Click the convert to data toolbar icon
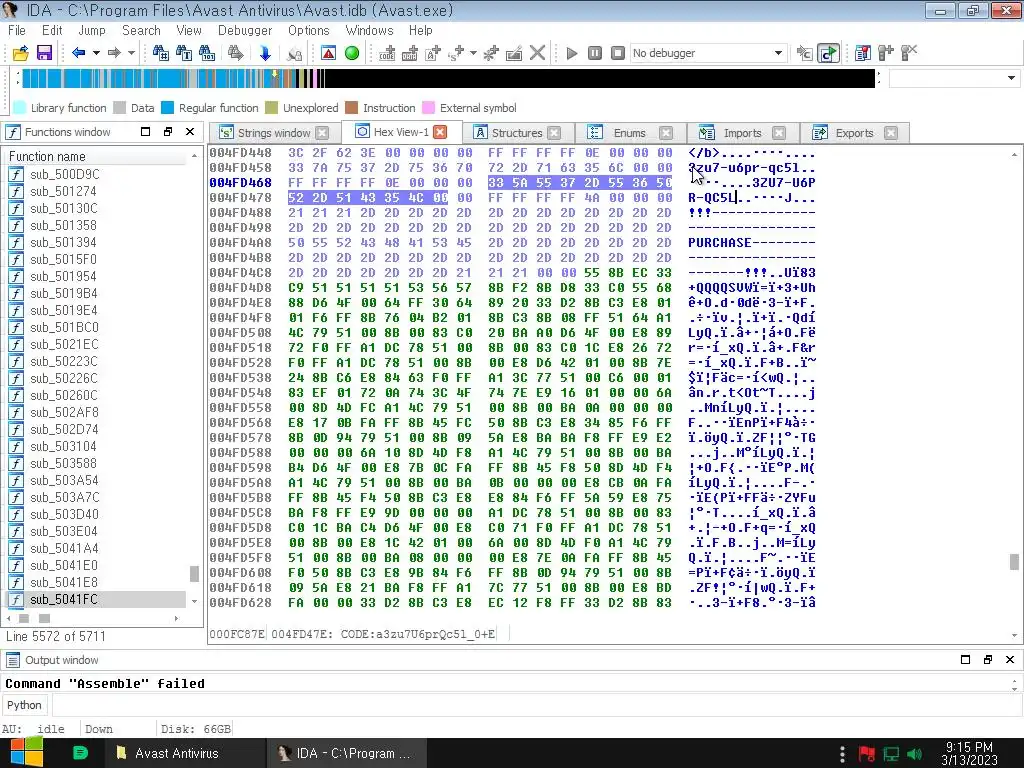 (409, 53)
